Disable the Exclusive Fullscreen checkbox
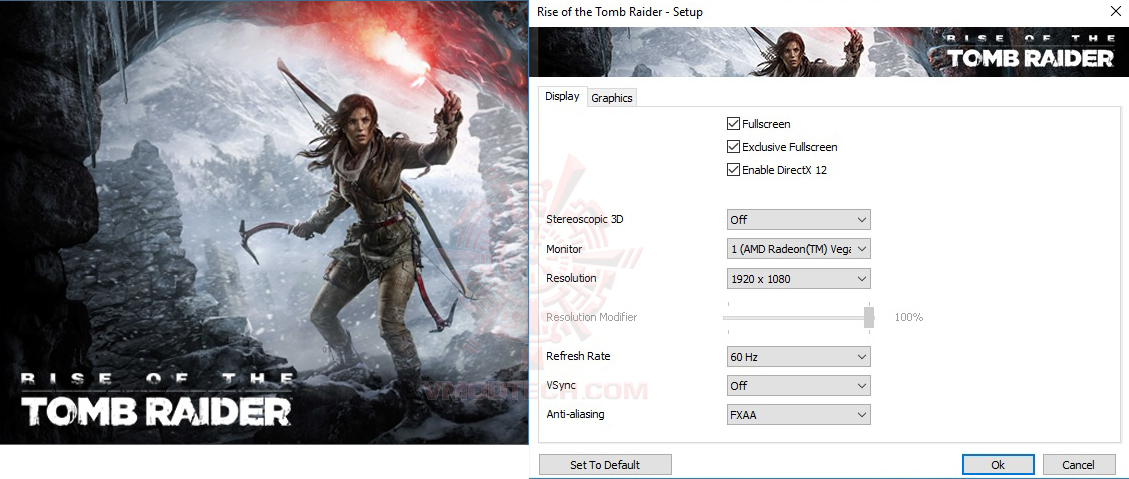The height and width of the screenshot is (479, 1129). tap(733, 147)
